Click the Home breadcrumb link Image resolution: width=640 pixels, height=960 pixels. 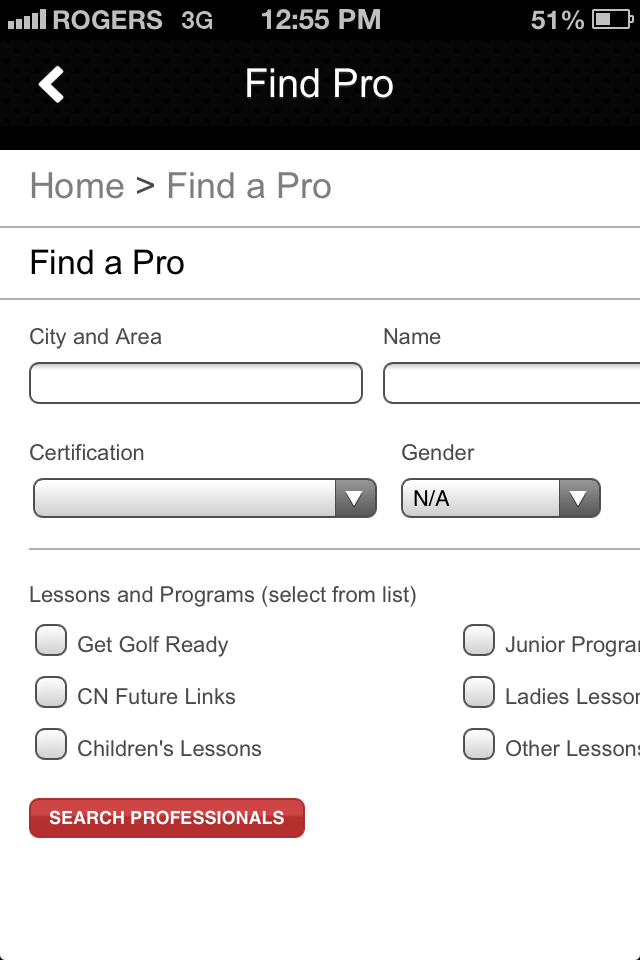pyautogui.click(x=77, y=186)
